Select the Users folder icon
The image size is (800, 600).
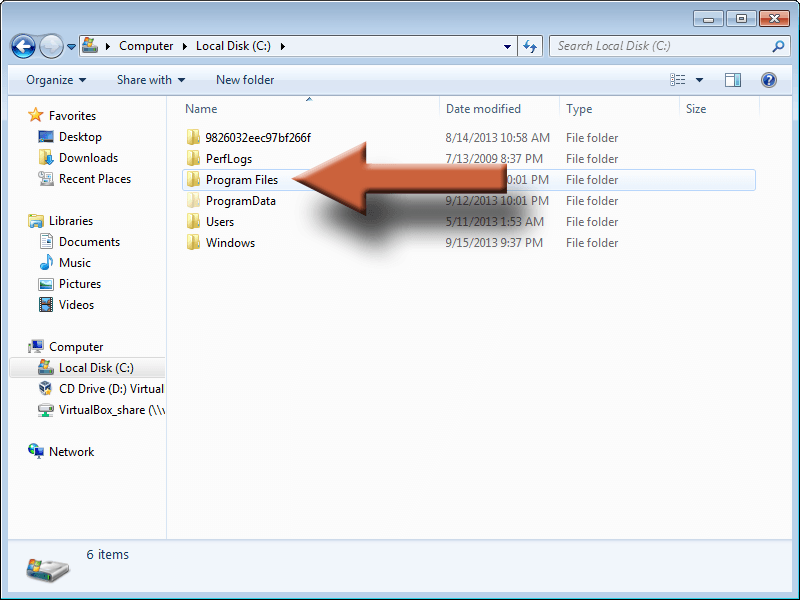click(193, 221)
